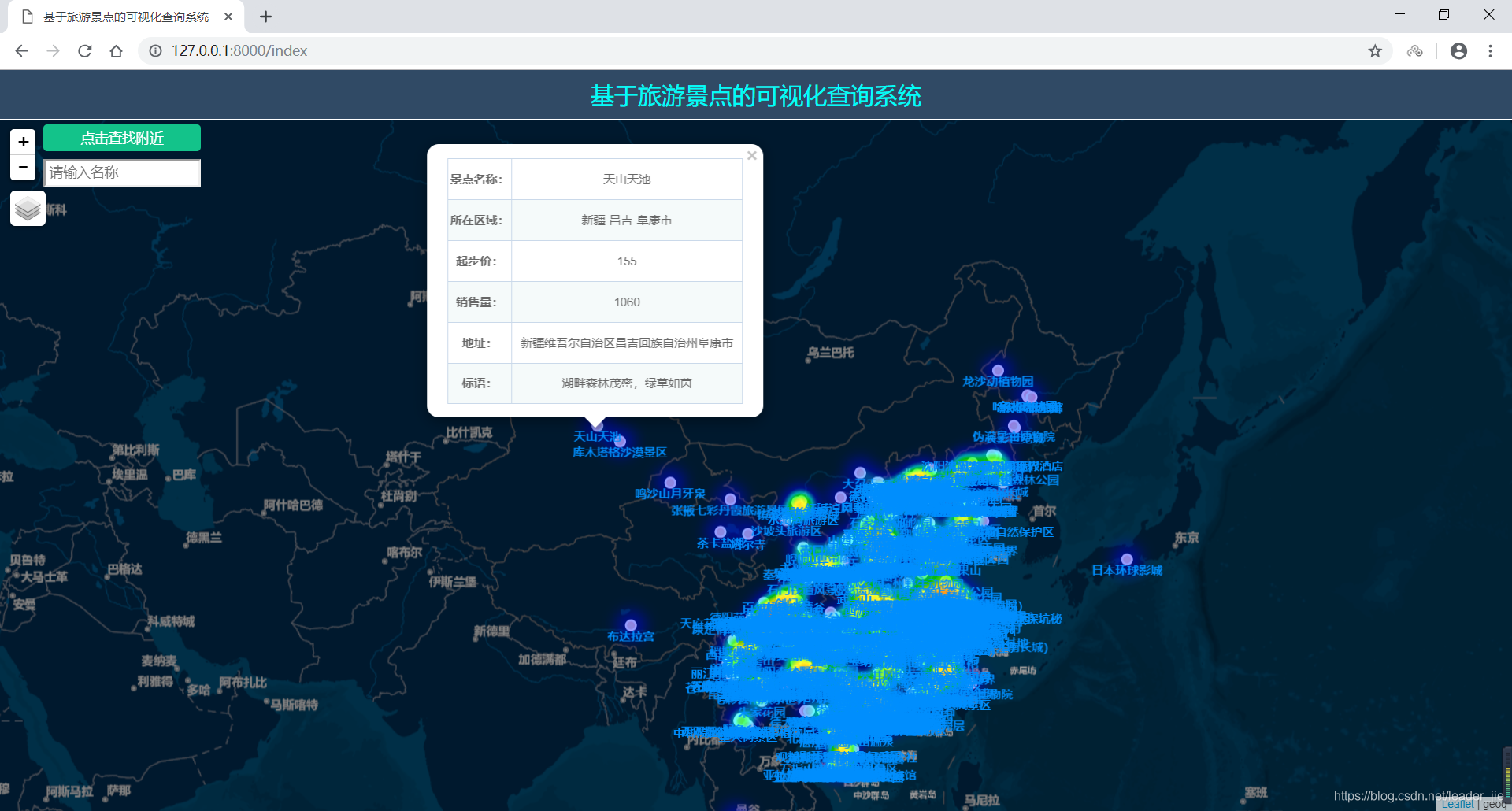
Task: Click the 喀布尔 city label
Action: point(405,553)
